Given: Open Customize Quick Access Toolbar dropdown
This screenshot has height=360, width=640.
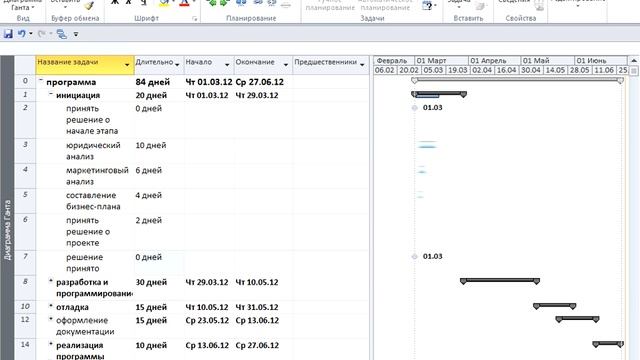Looking at the screenshot, I should click(76, 35).
